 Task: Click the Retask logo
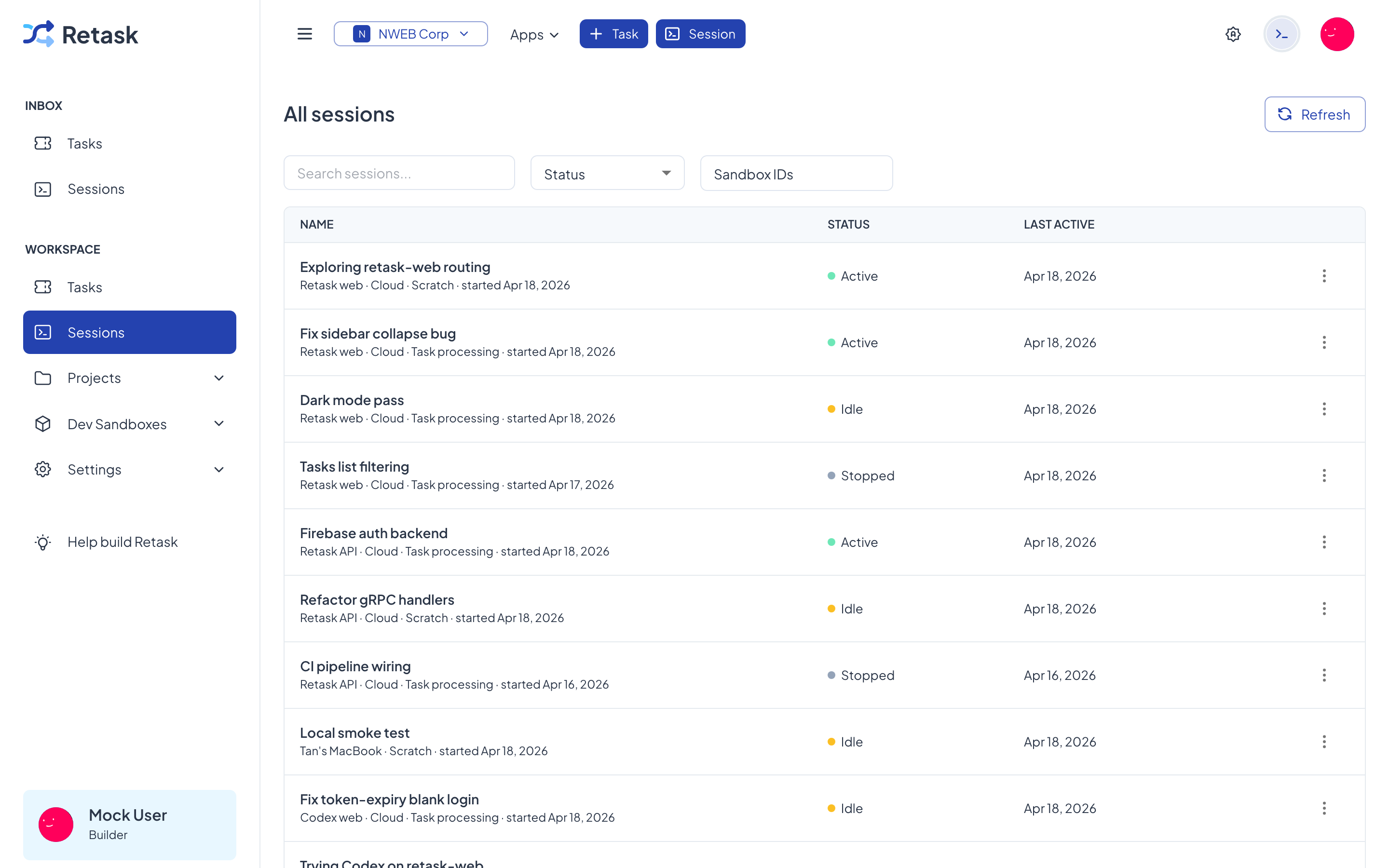coord(81,34)
